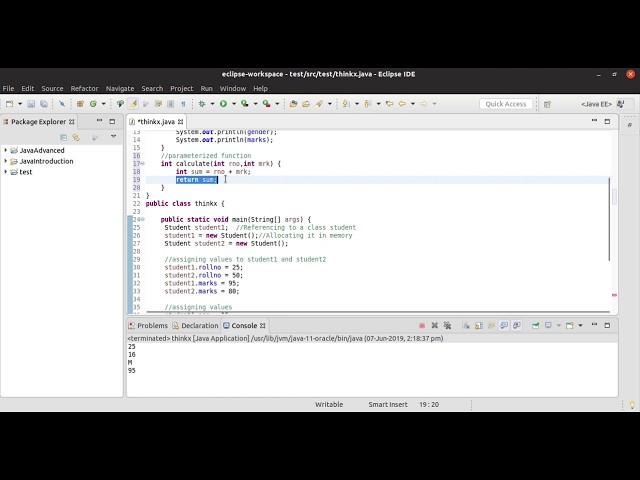The image size is (640, 480).
Task: Click the Back navigation arrow
Action: (402, 104)
